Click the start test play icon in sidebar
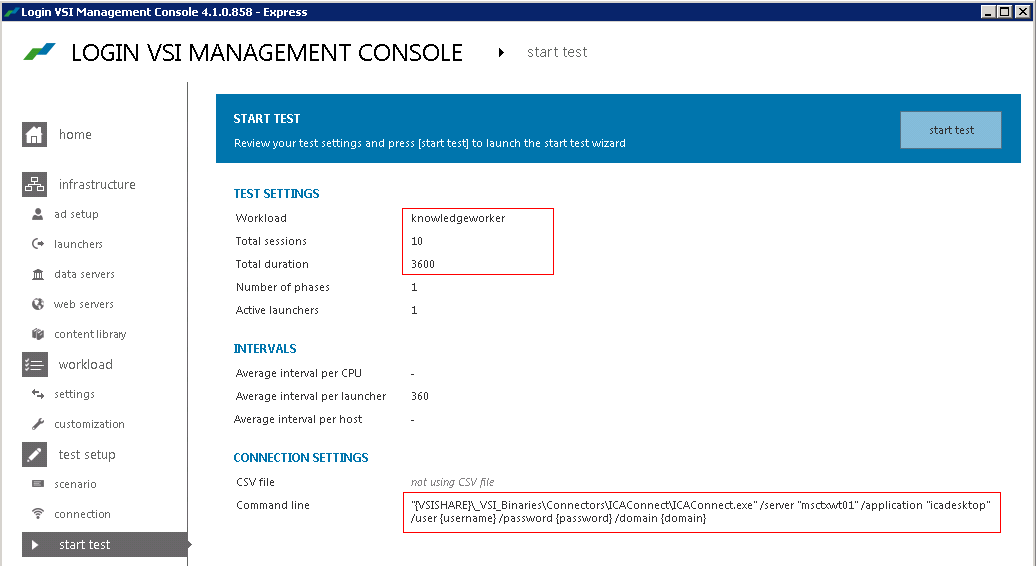Image resolution: width=1036 pixels, height=566 pixels. [x=35, y=545]
